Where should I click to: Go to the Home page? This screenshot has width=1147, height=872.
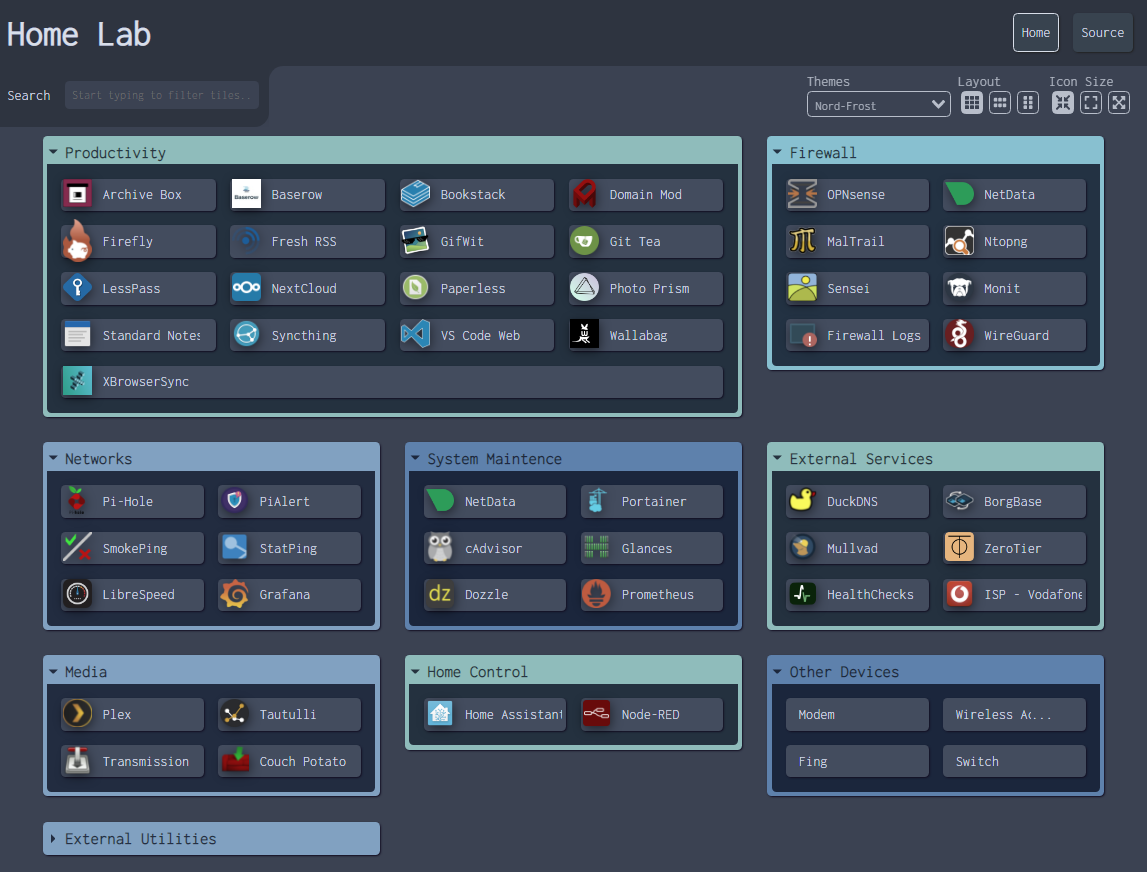click(x=1035, y=32)
